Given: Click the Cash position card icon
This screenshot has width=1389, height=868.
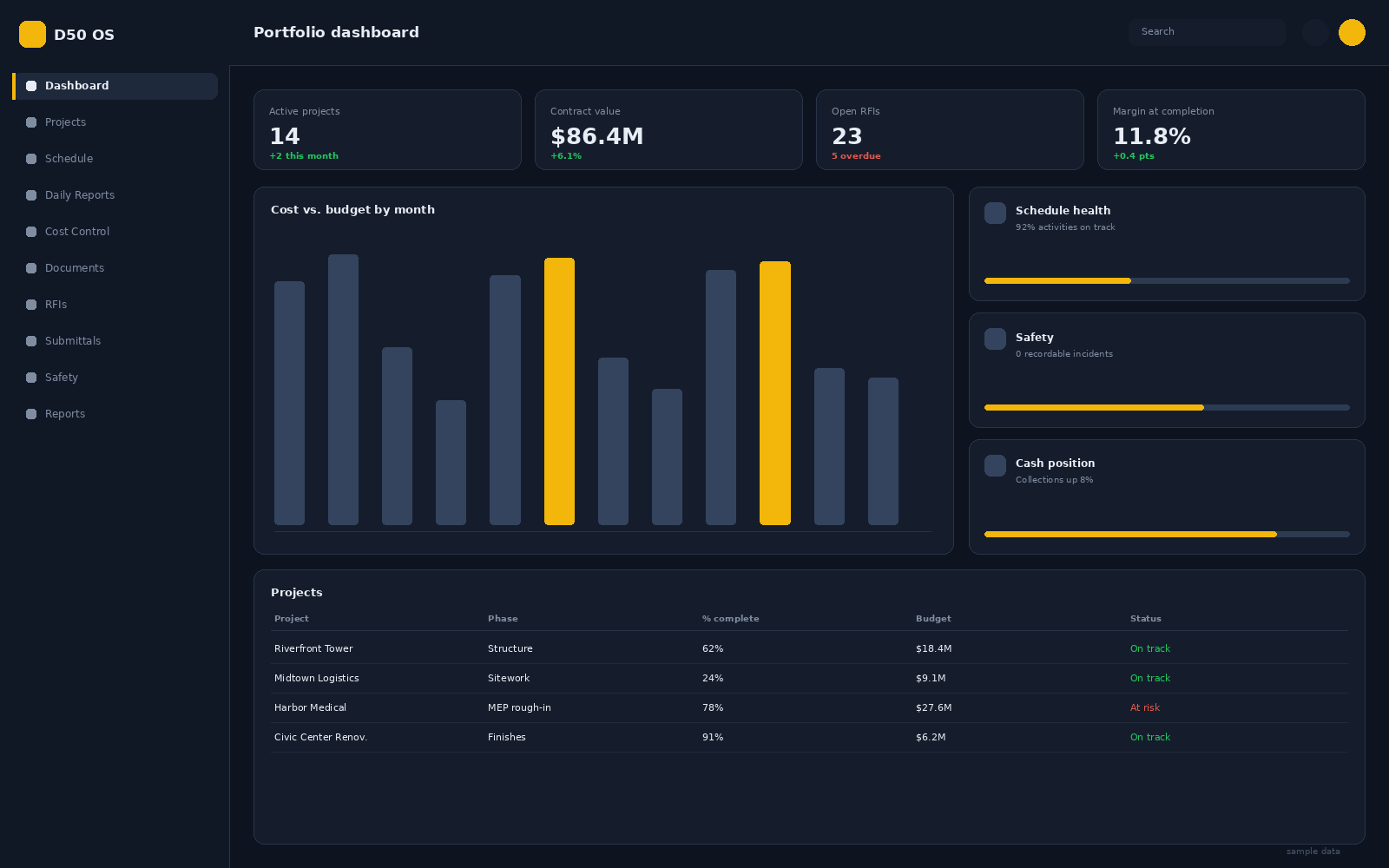Looking at the screenshot, I should pos(995,466).
